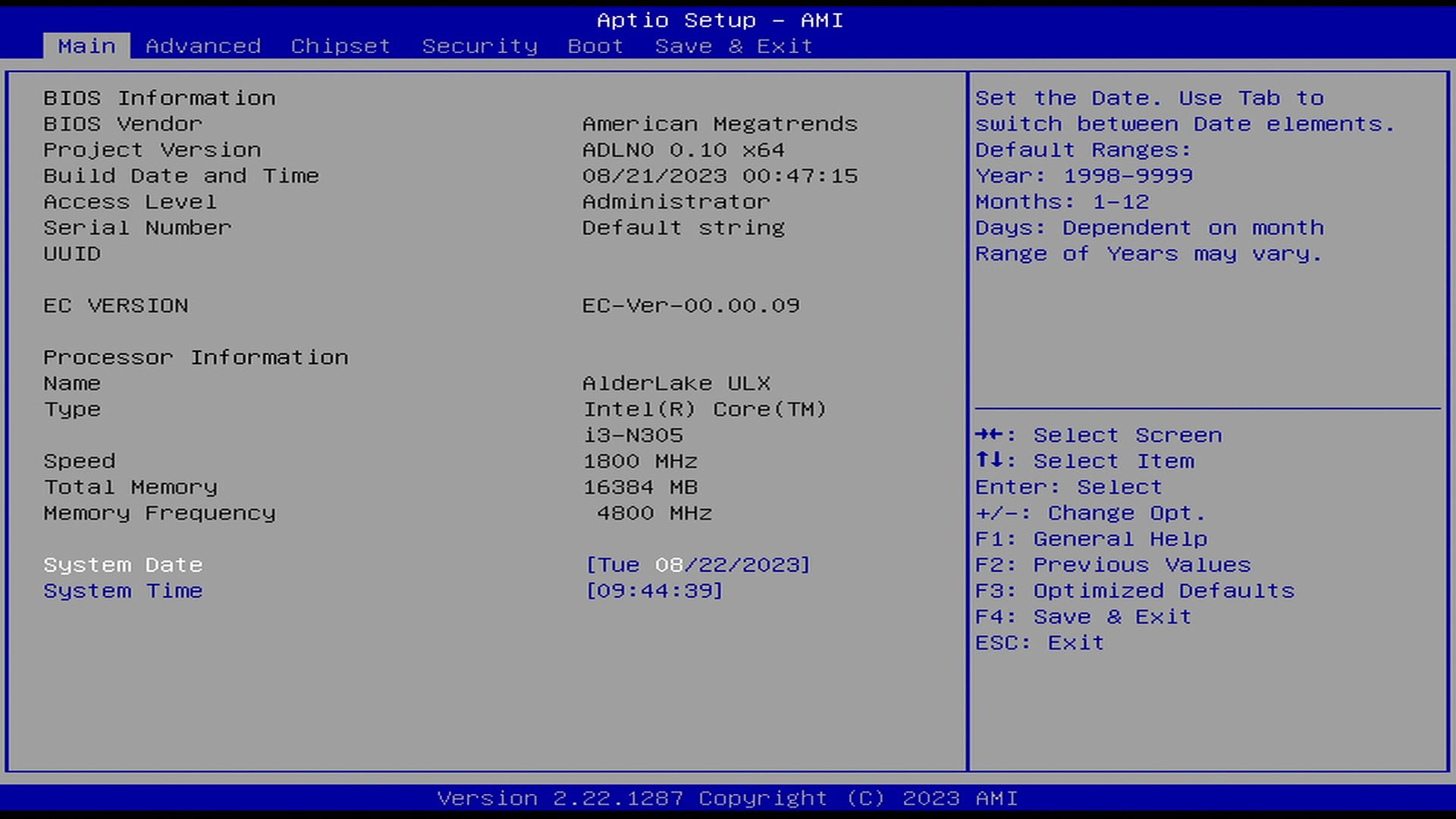Image resolution: width=1456 pixels, height=819 pixels.
Task: Edit the date value Tue 08/22/2023
Action: (698, 565)
